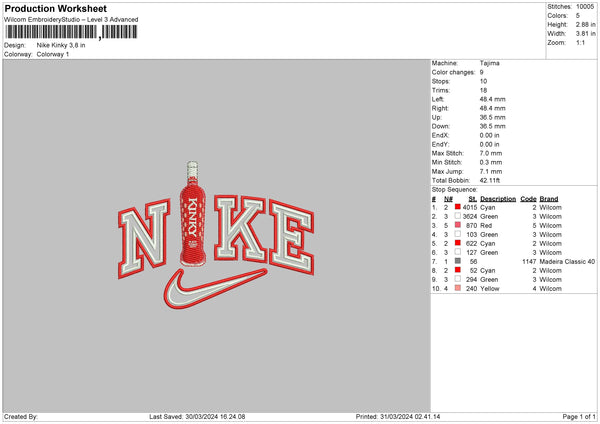Pick the gray swatch in stop row 7

point(458,261)
